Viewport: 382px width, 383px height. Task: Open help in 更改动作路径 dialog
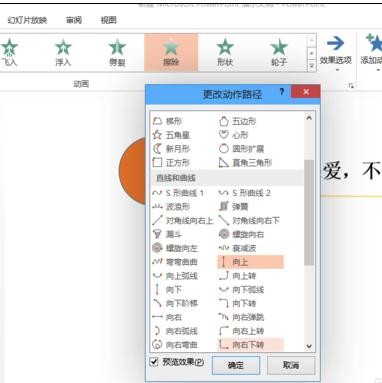pyautogui.click(x=282, y=92)
